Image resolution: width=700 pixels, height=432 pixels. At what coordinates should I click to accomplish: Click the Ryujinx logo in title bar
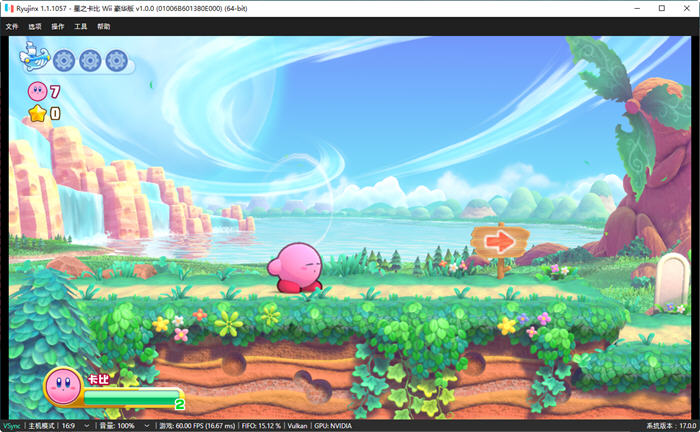(9, 8)
